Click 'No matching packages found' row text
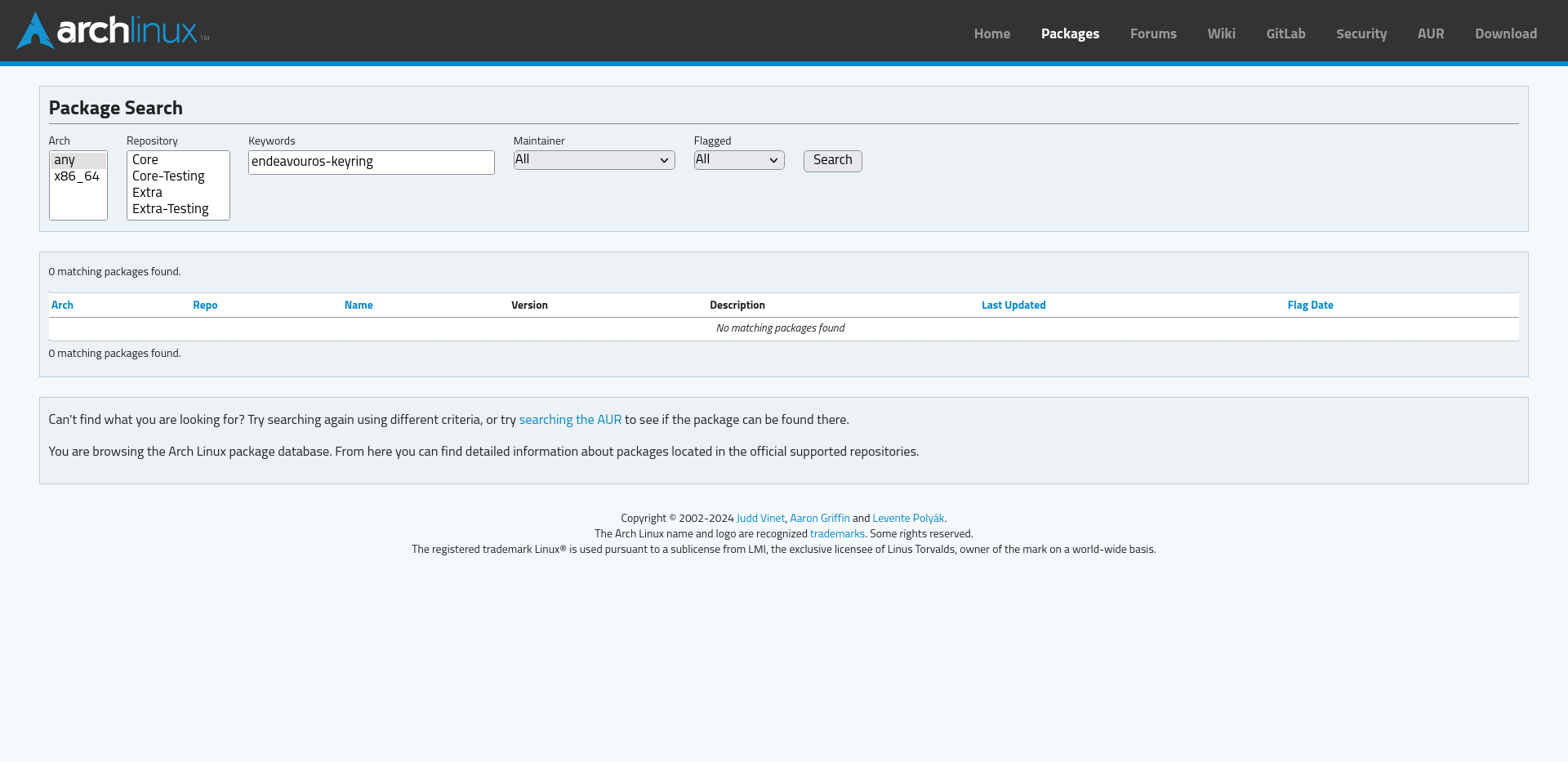The image size is (1568, 762). pos(781,328)
